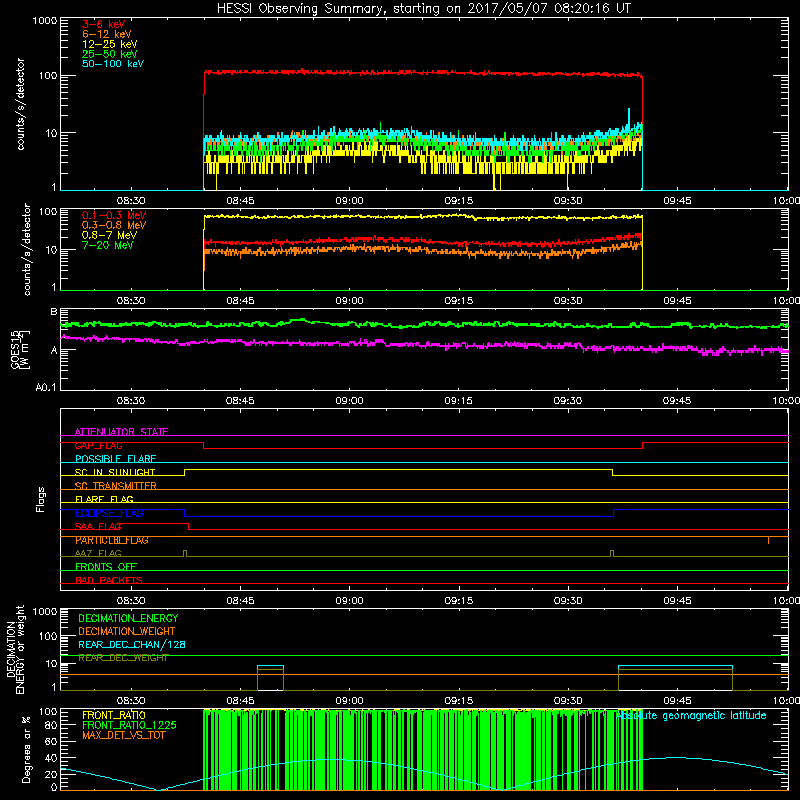The height and width of the screenshot is (800, 800).
Task: Click 09:15 time label under GOES panel
Action: pos(459,401)
